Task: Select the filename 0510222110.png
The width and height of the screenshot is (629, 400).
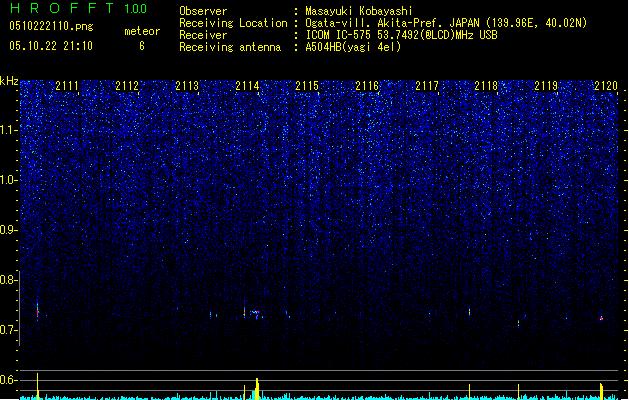Action: pyautogui.click(x=51, y=26)
